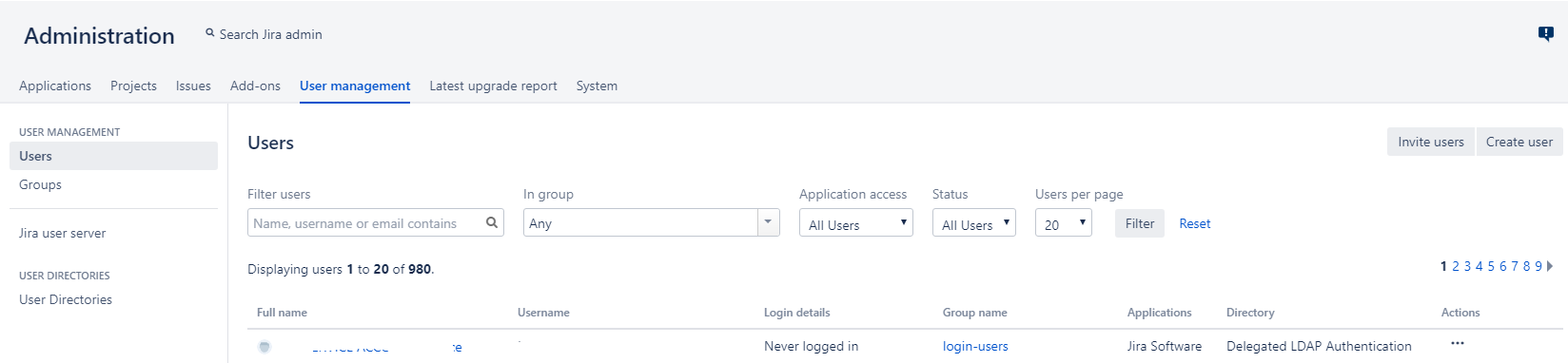Click the Create user button
Screen dimensions: 1568x363
(x=1519, y=142)
